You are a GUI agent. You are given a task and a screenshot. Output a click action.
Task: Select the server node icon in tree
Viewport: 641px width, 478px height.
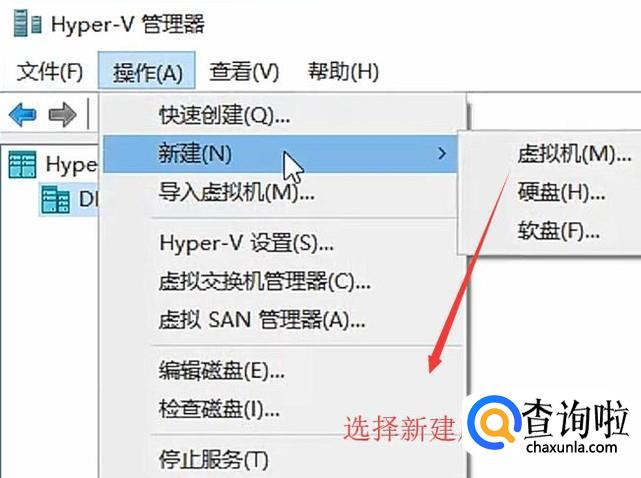(x=56, y=200)
